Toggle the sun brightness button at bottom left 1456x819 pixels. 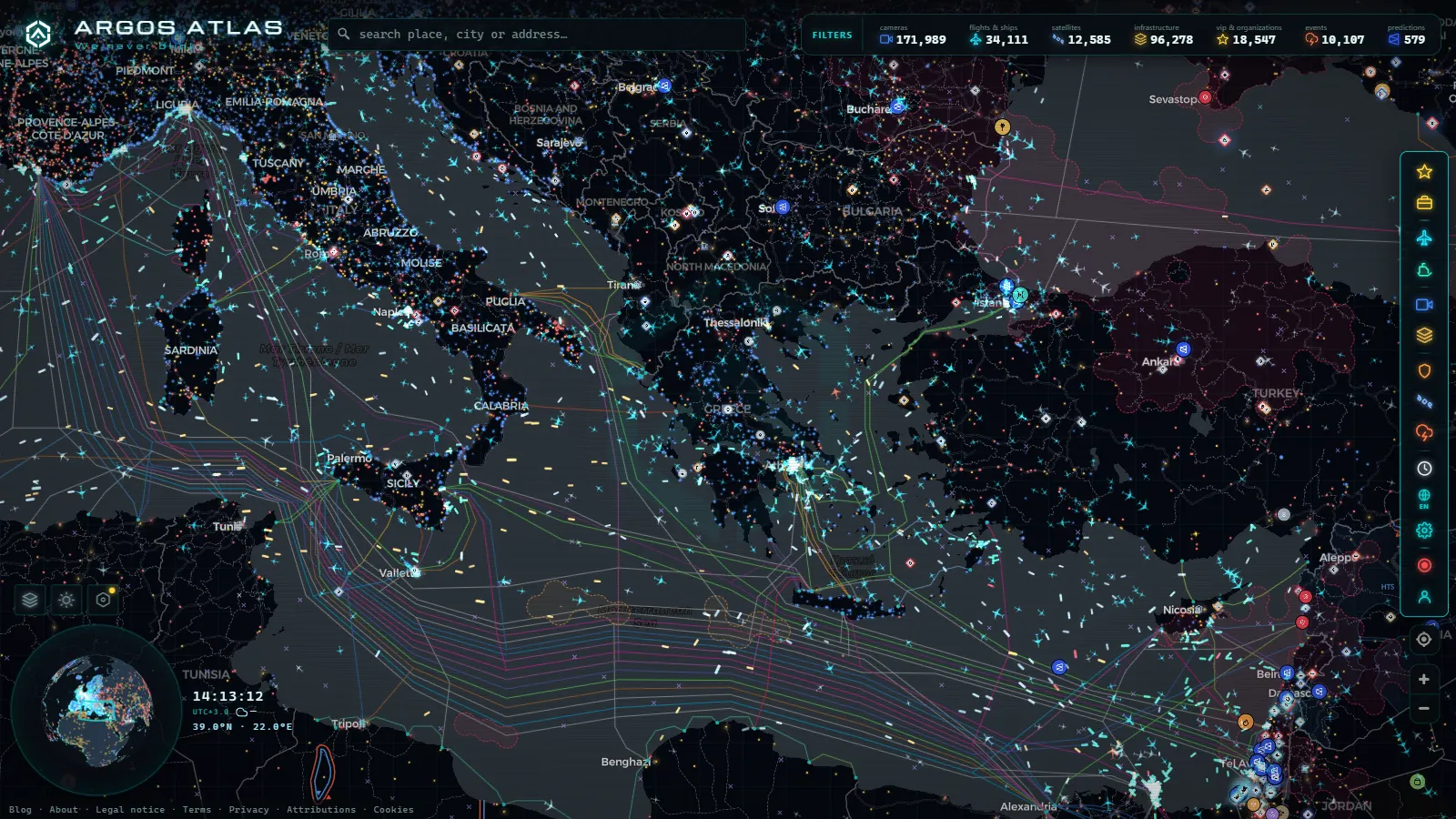pos(66,600)
